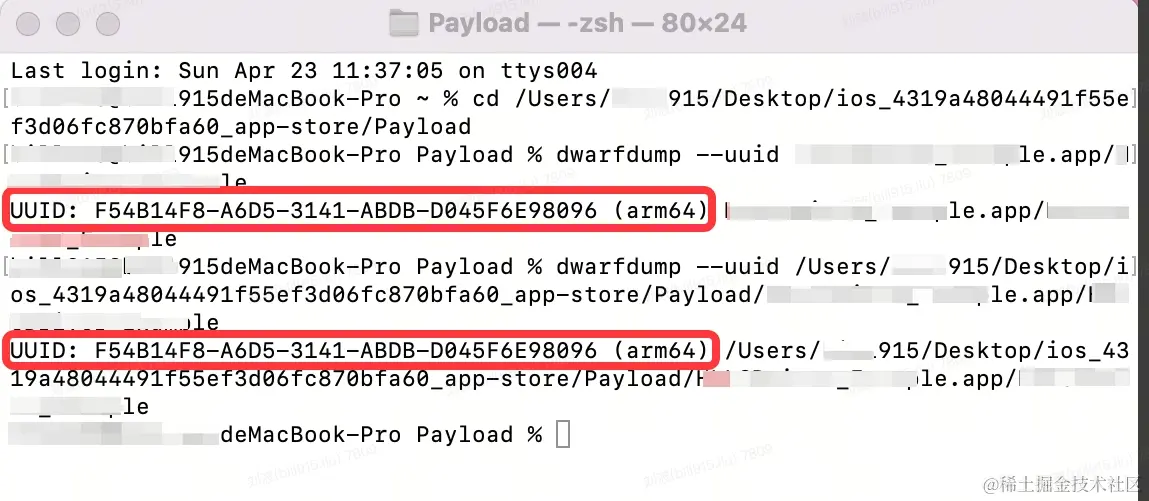Screen dimensions: 1149x501
Task: Click "(arm64)" in the first UUID line
Action: tap(660, 211)
